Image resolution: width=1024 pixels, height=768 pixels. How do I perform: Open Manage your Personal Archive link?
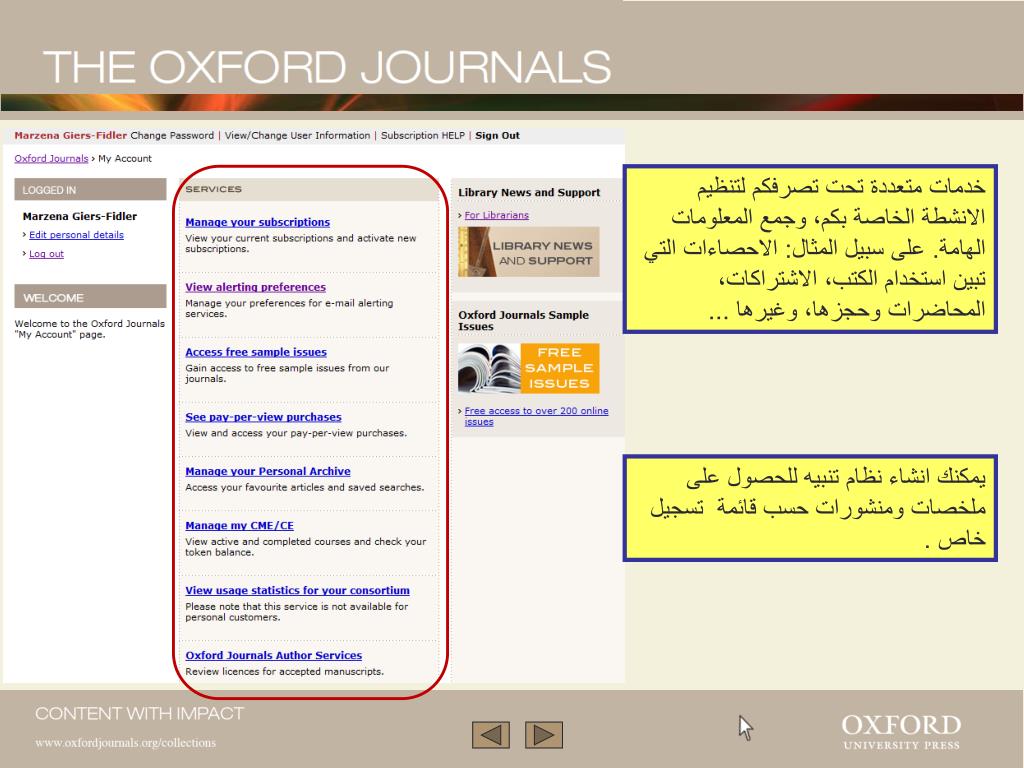[x=268, y=471]
